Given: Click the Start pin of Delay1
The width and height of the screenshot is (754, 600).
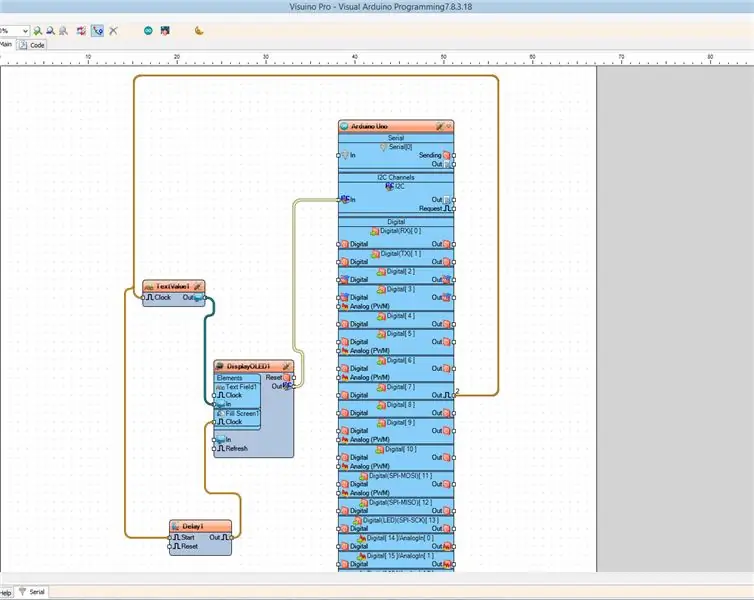Looking at the screenshot, I should [170, 538].
